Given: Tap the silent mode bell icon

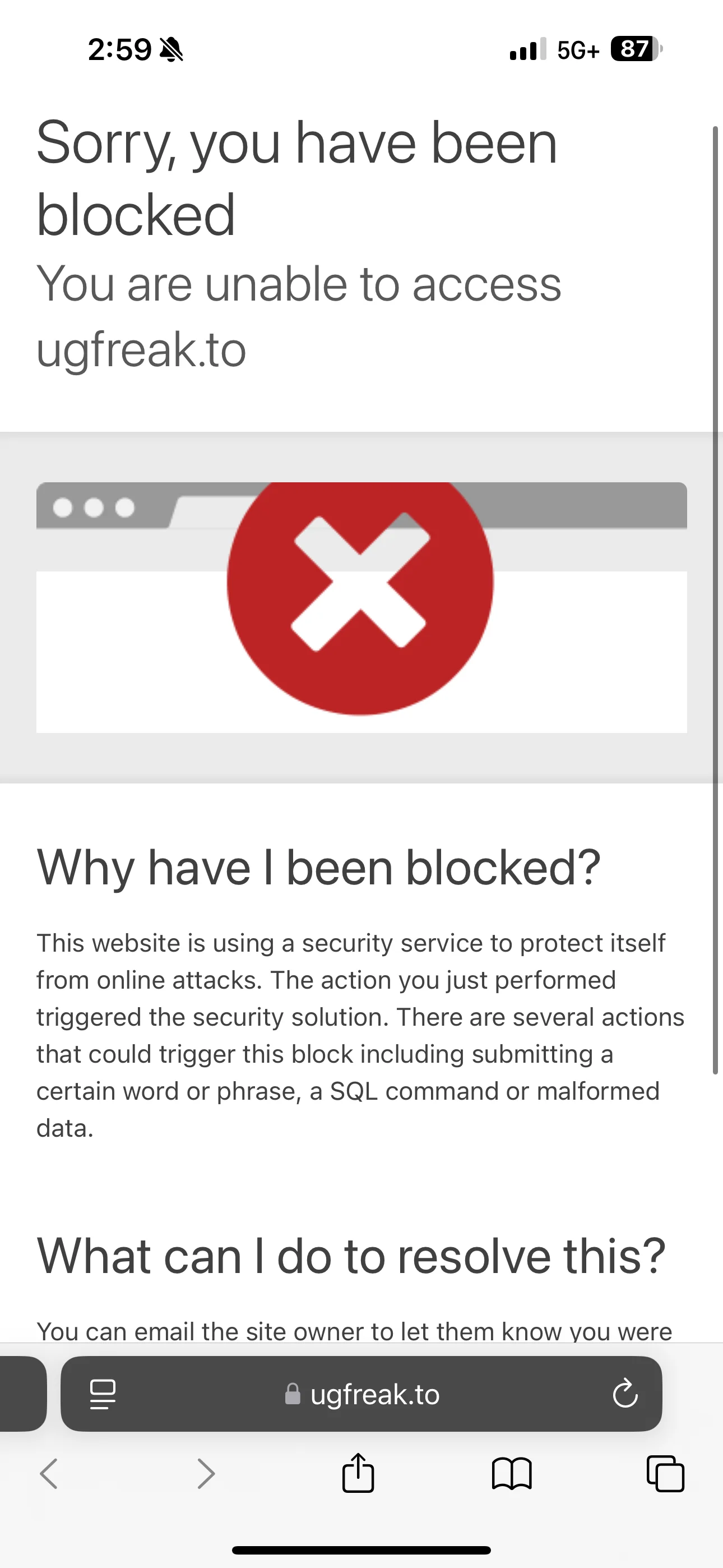Looking at the screenshot, I should tap(171, 49).
